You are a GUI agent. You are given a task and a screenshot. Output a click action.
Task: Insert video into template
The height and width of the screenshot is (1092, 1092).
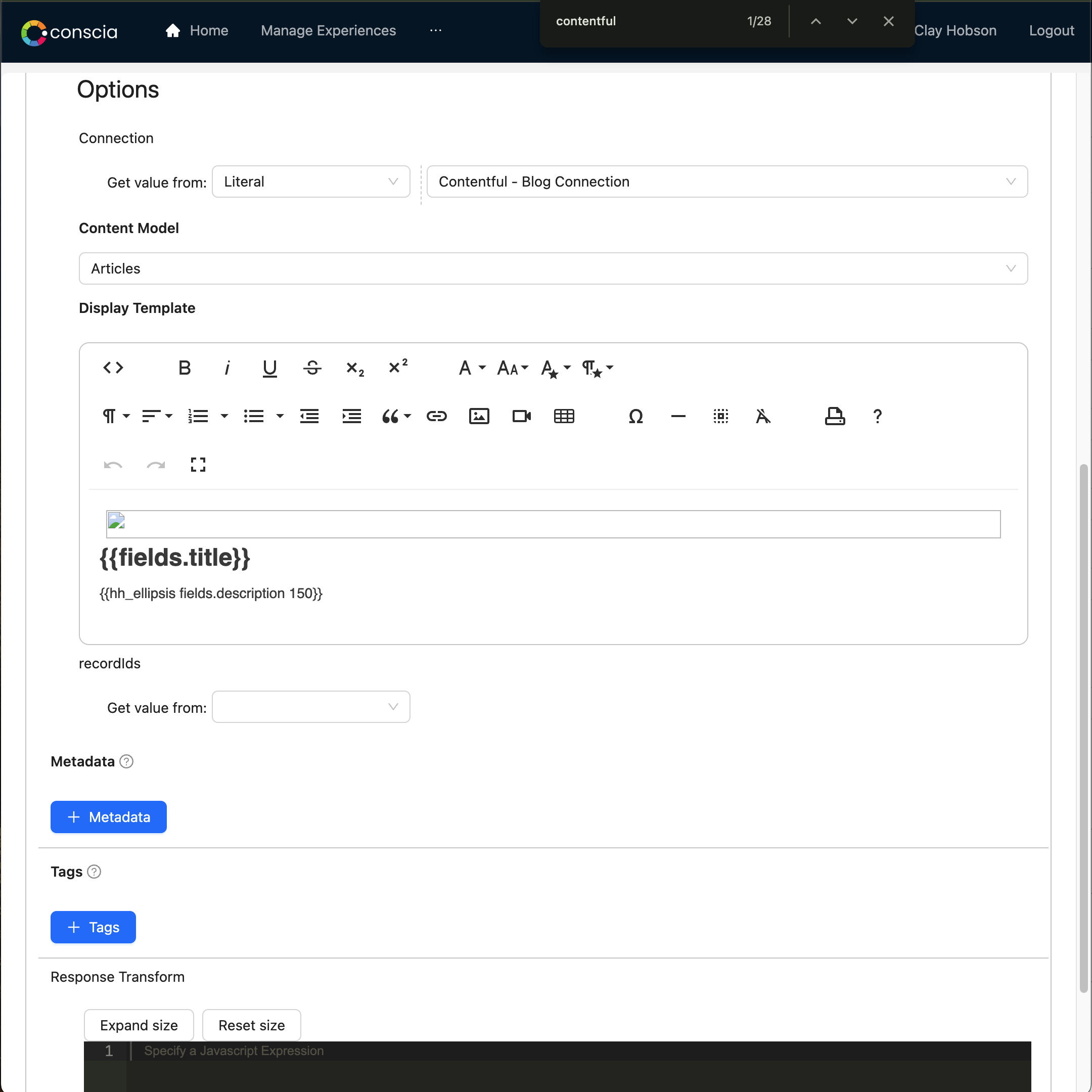(x=521, y=417)
